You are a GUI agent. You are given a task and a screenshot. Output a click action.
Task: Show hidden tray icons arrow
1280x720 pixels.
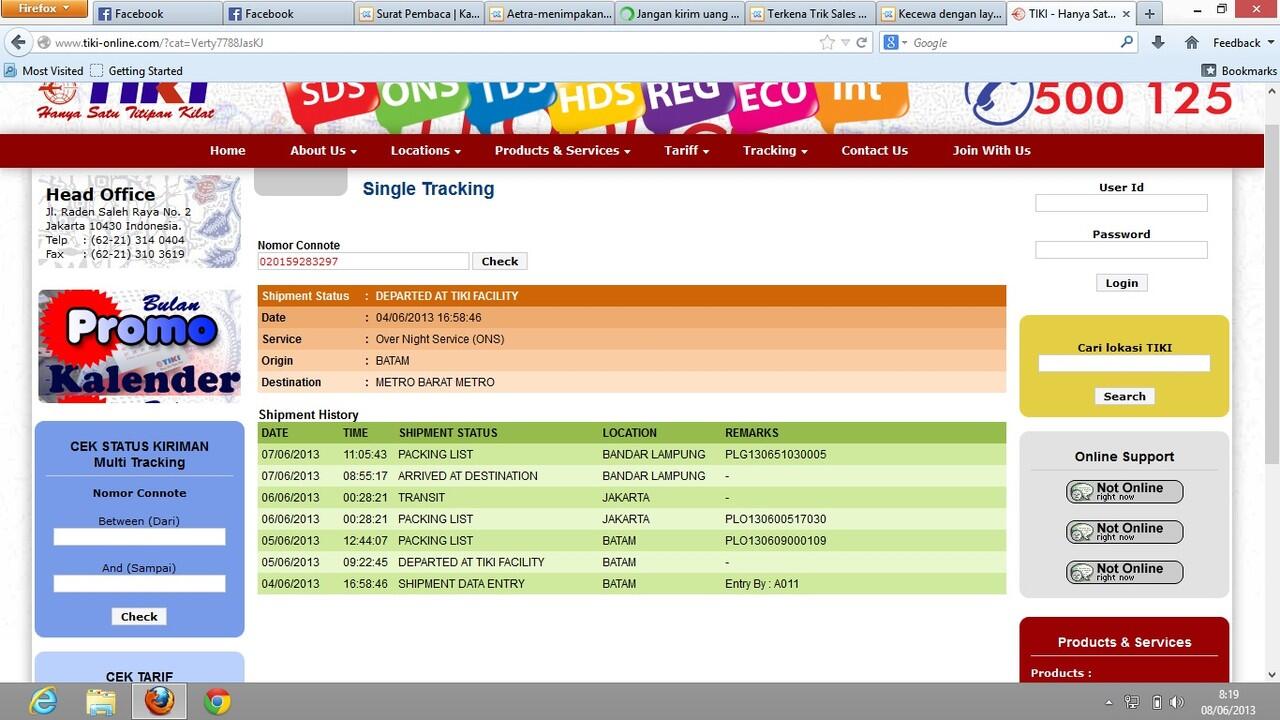pos(1108,702)
